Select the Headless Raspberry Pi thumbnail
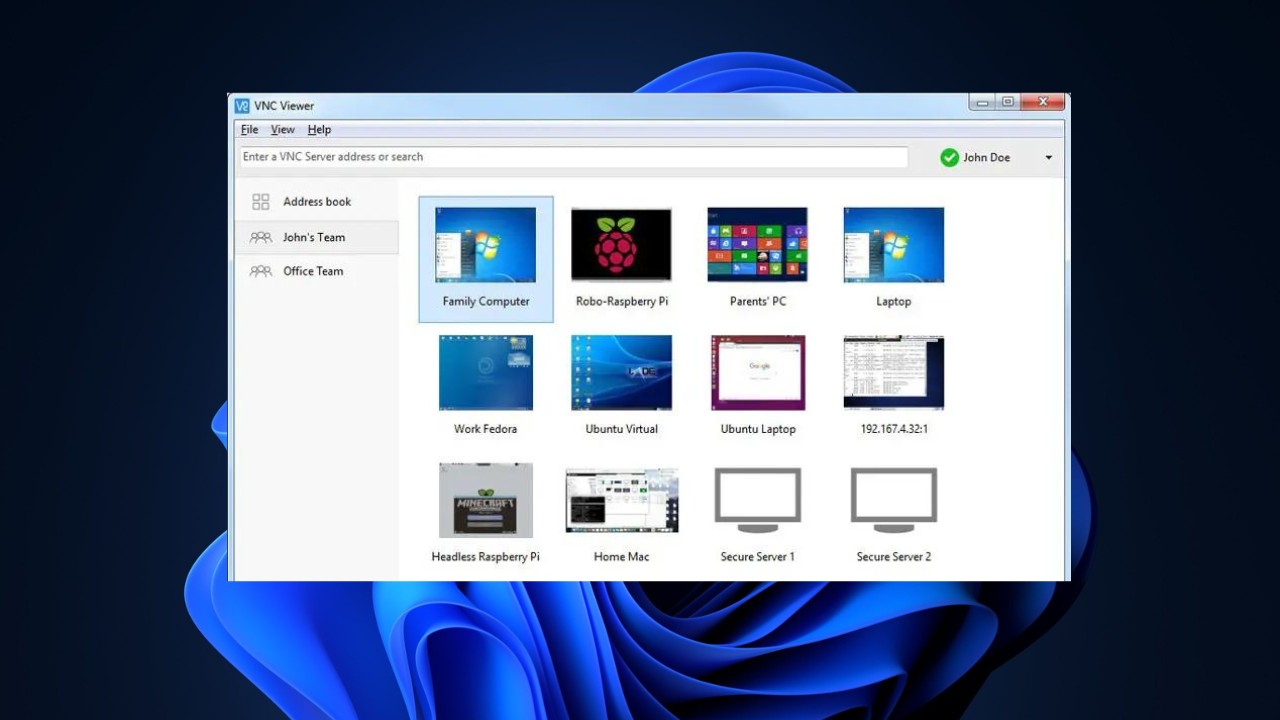This screenshot has height=720, width=1280. [486, 500]
